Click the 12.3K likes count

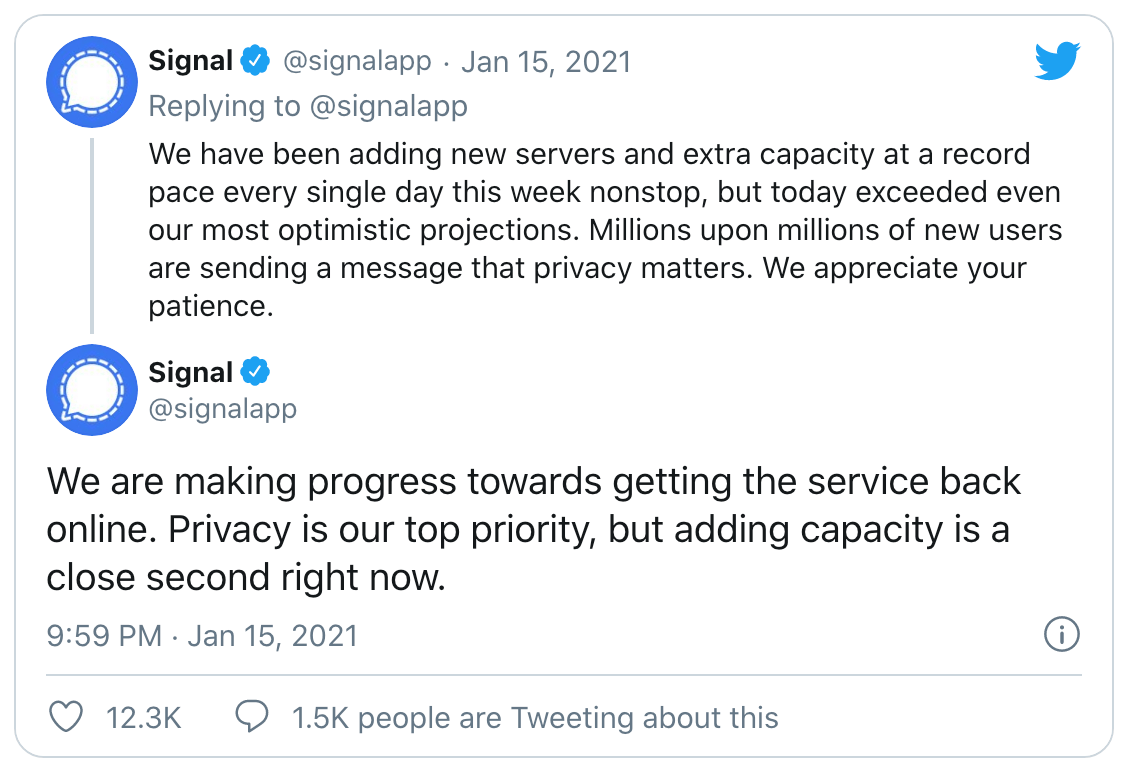(x=143, y=718)
